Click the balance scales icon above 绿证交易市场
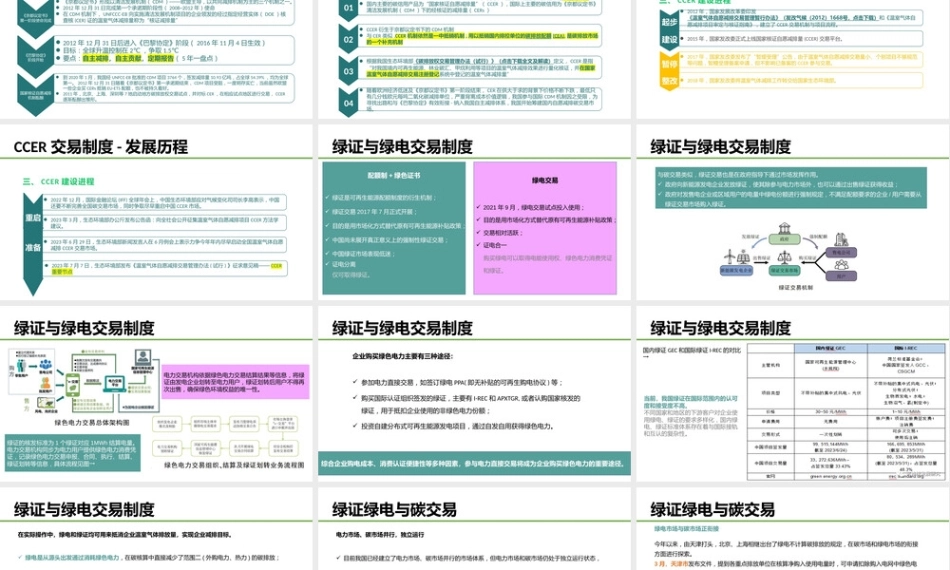 pos(784,257)
